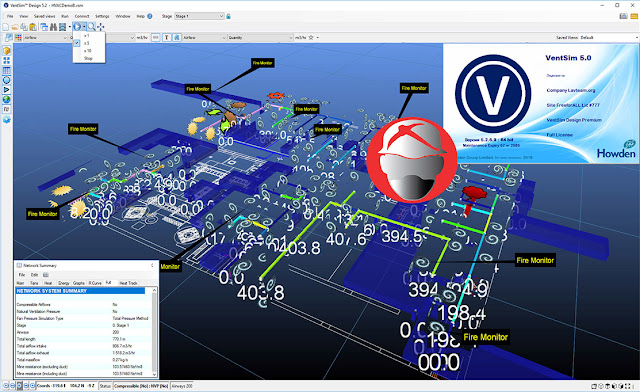Open the first Airflow colour dropdown
This screenshot has width=640, height=392.
pos(45,38)
